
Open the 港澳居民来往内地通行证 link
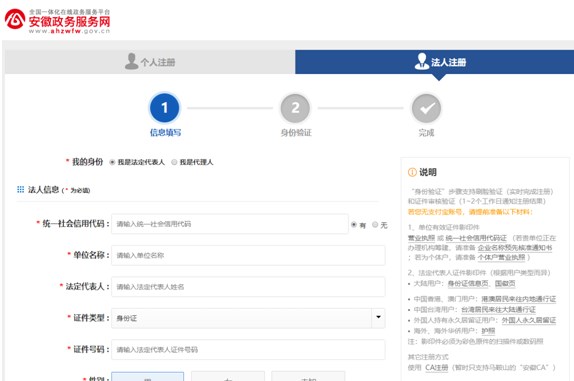(x=518, y=299)
